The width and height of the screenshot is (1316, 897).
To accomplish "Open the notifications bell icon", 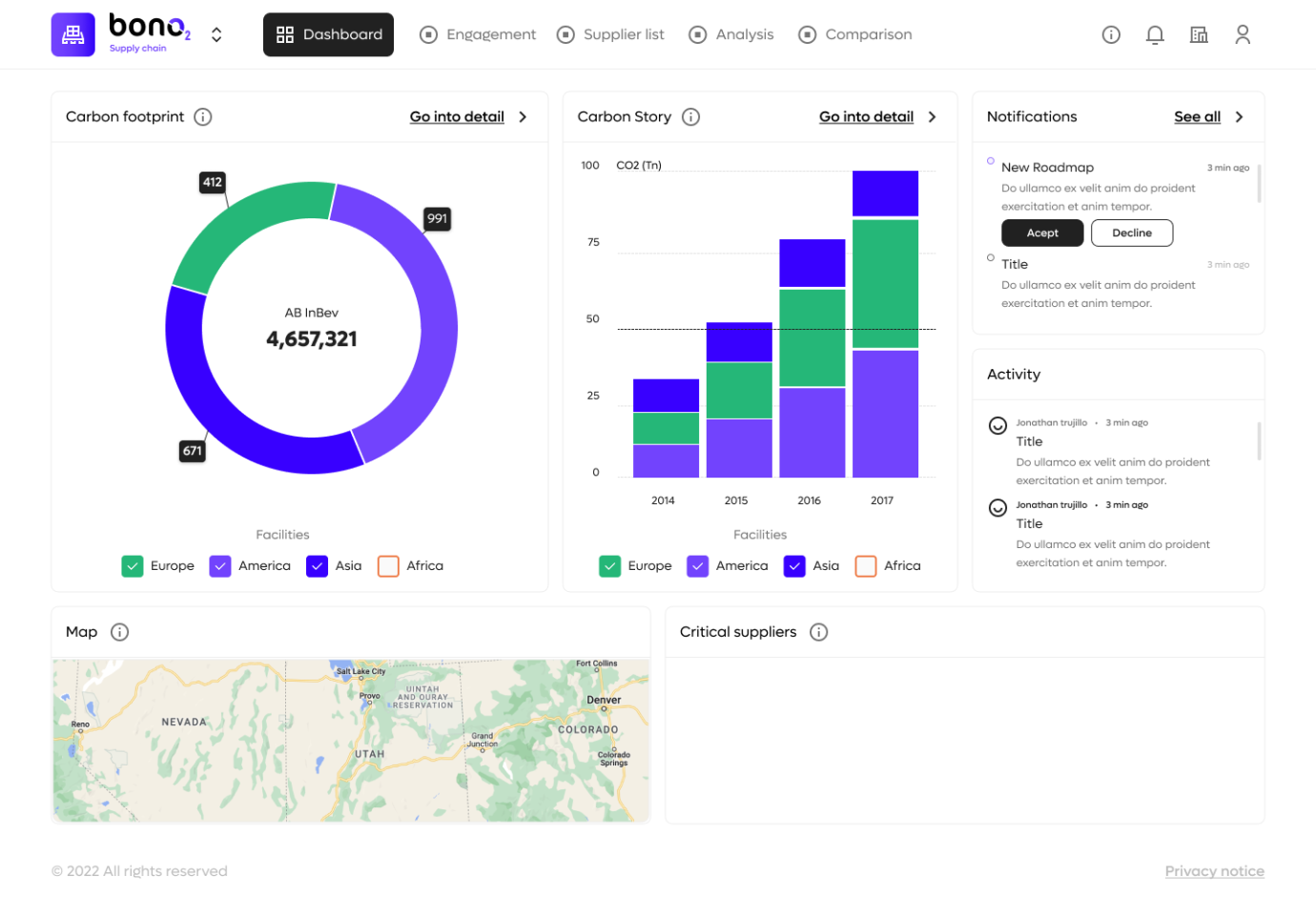I will pos(1154,35).
